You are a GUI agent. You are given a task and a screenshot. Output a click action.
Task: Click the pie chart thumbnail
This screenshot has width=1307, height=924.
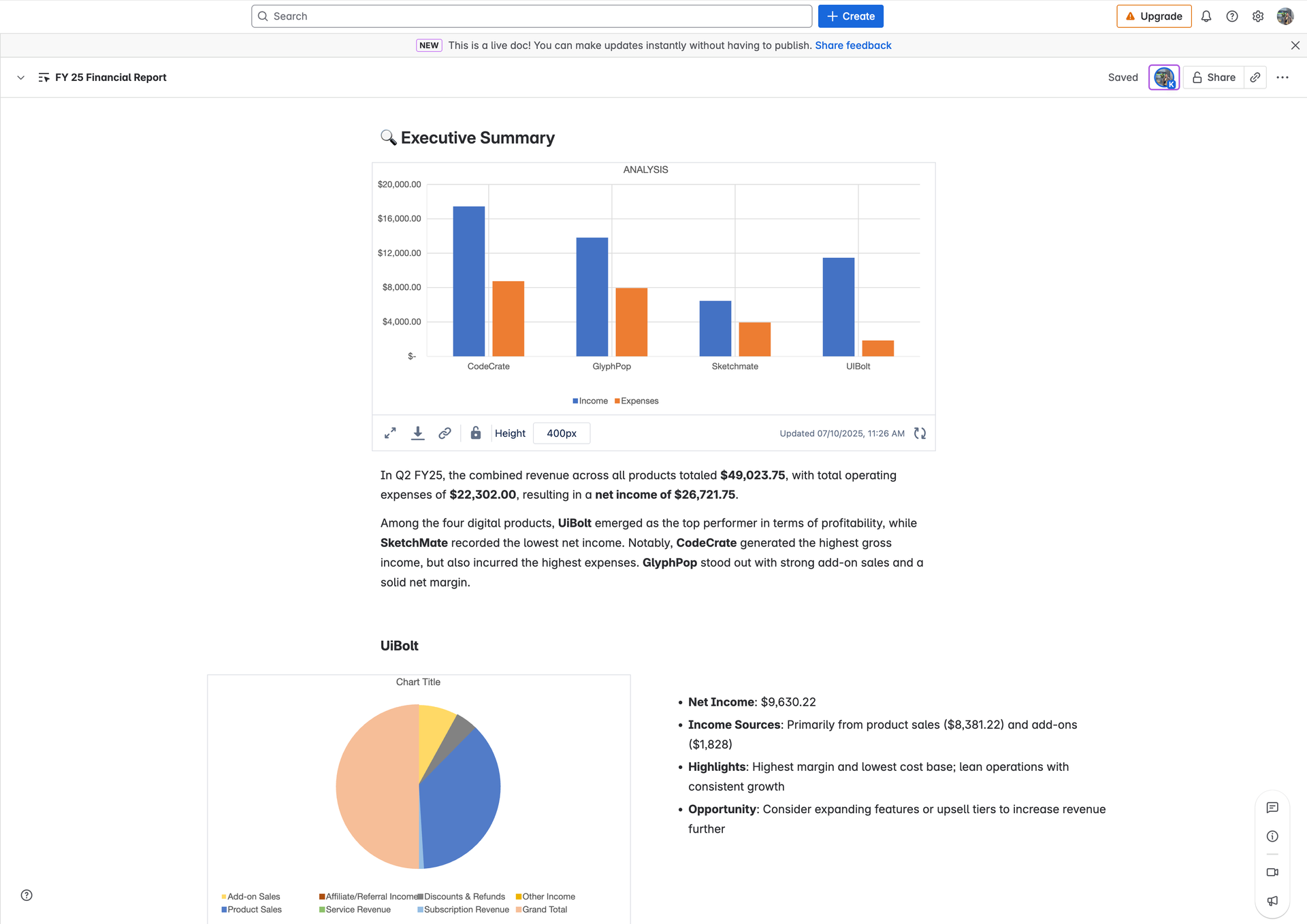click(418, 787)
